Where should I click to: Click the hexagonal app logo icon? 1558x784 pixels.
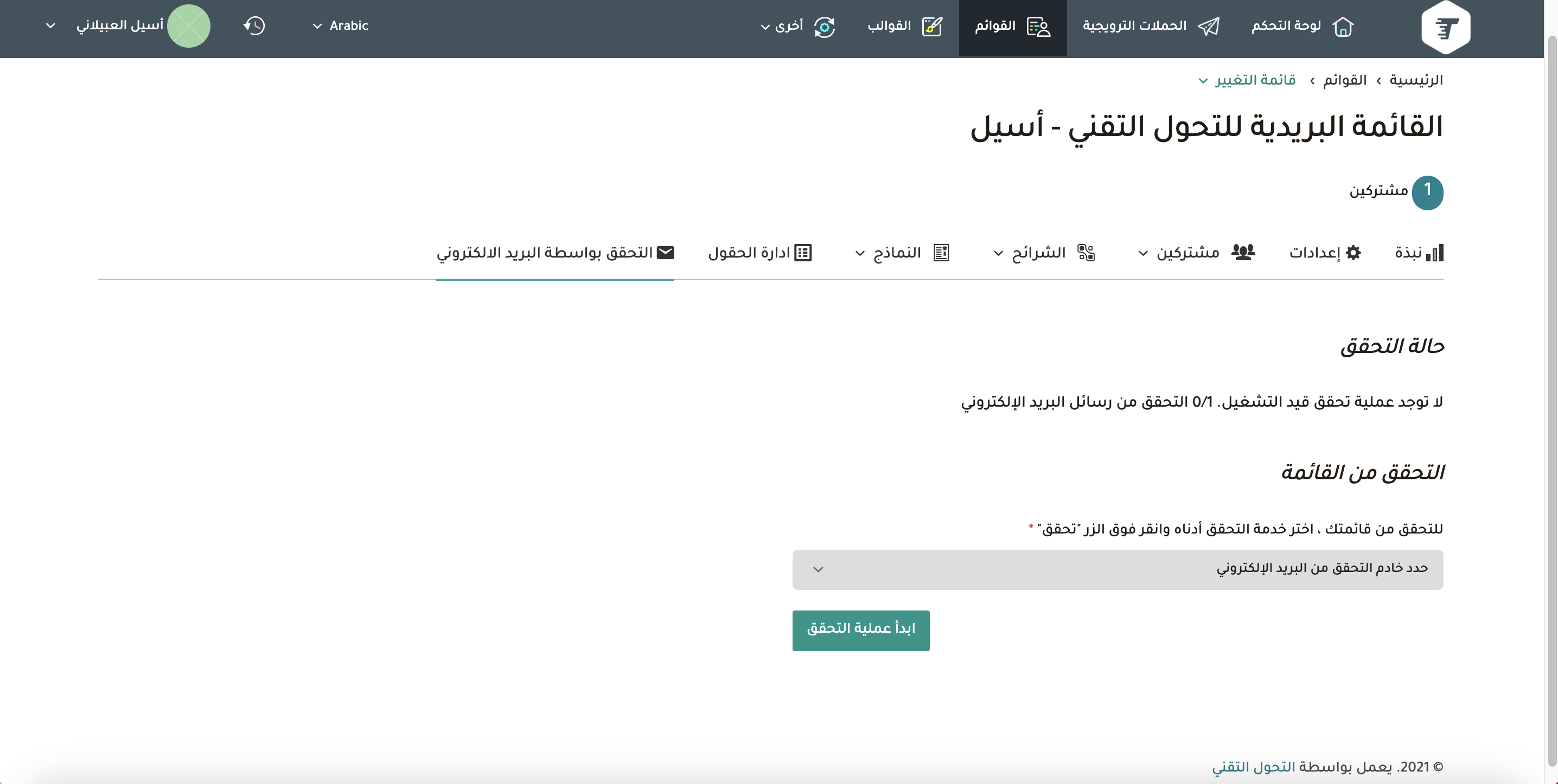(x=1445, y=28)
